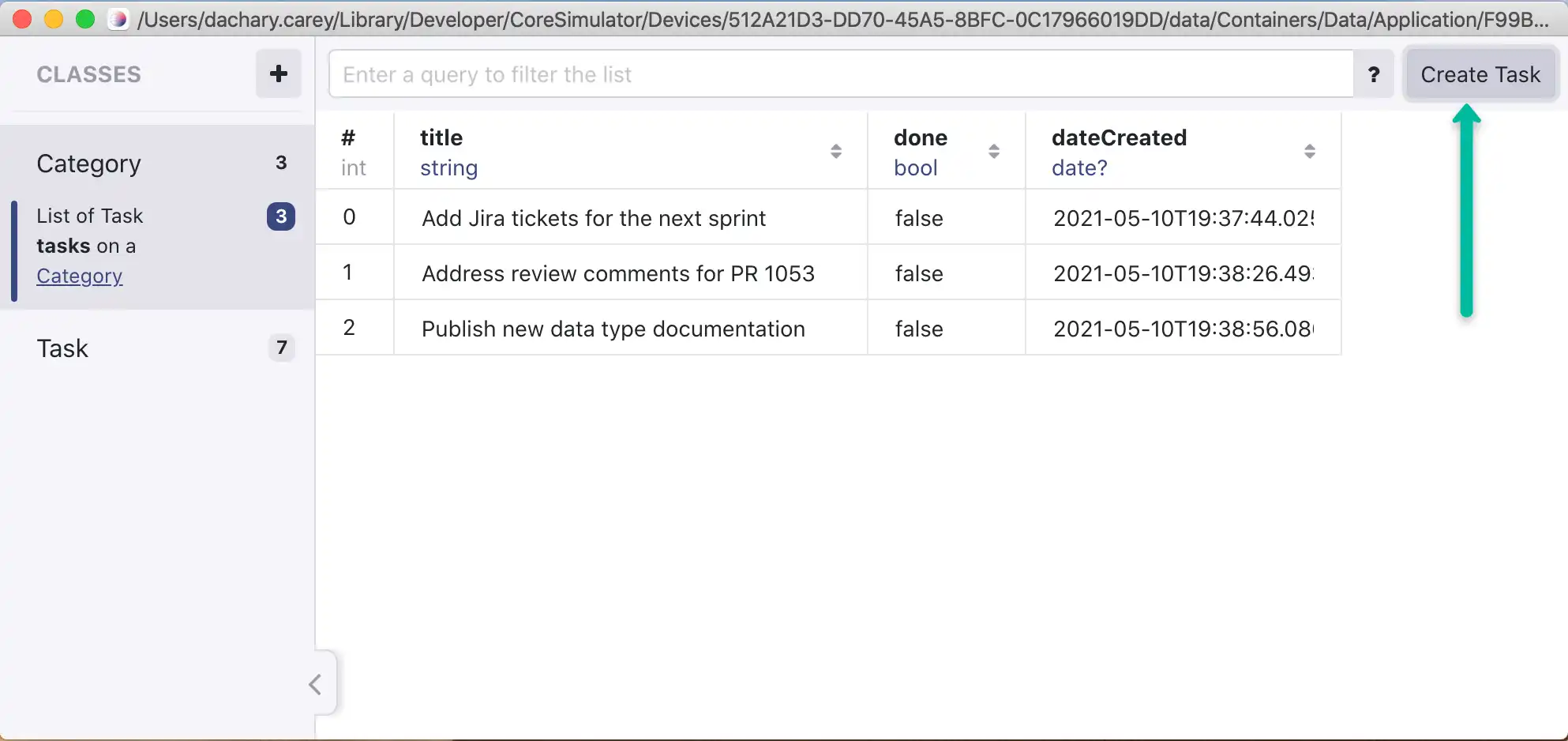Select title cell 'Add Jira tickets for the next sprint'
The image size is (1568, 741).
coord(594,218)
